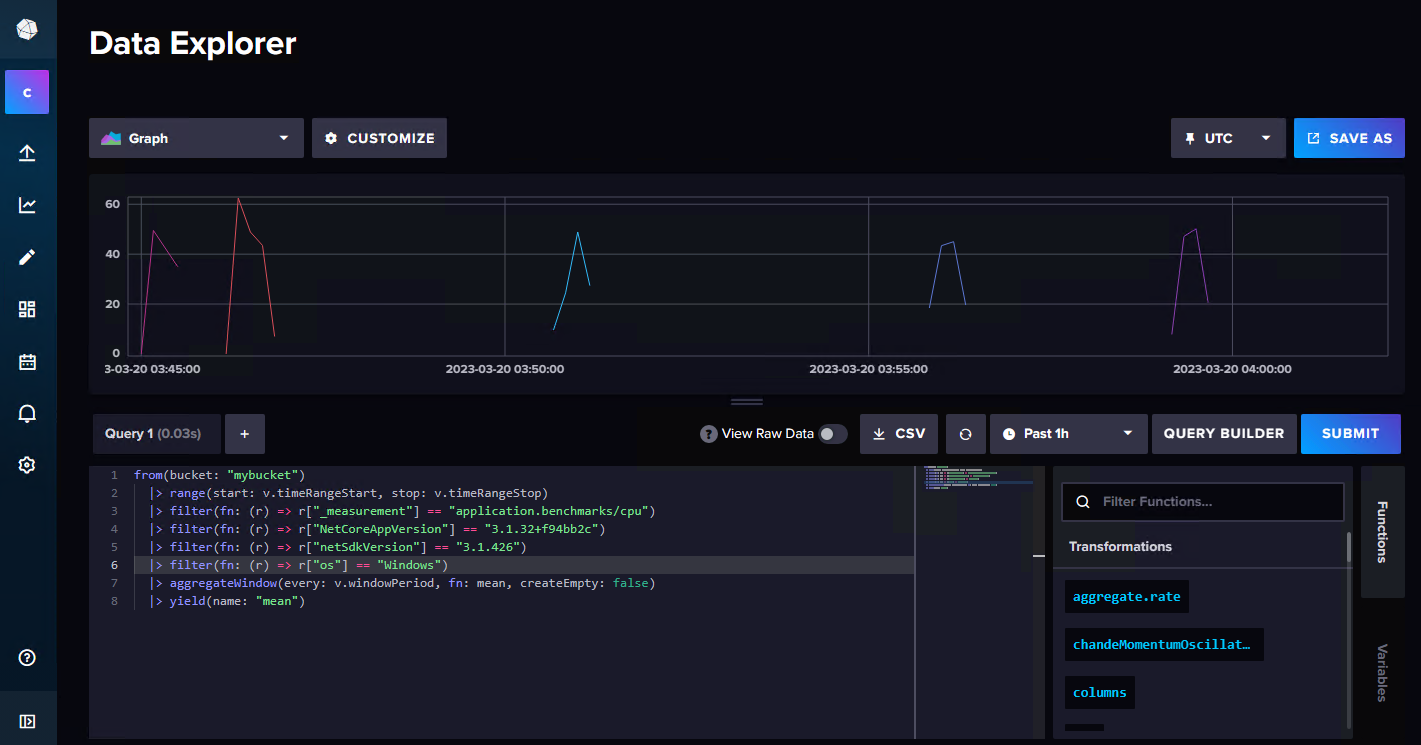Click the aggregateWindow line of code
The width and height of the screenshot is (1421, 745).
(402, 583)
